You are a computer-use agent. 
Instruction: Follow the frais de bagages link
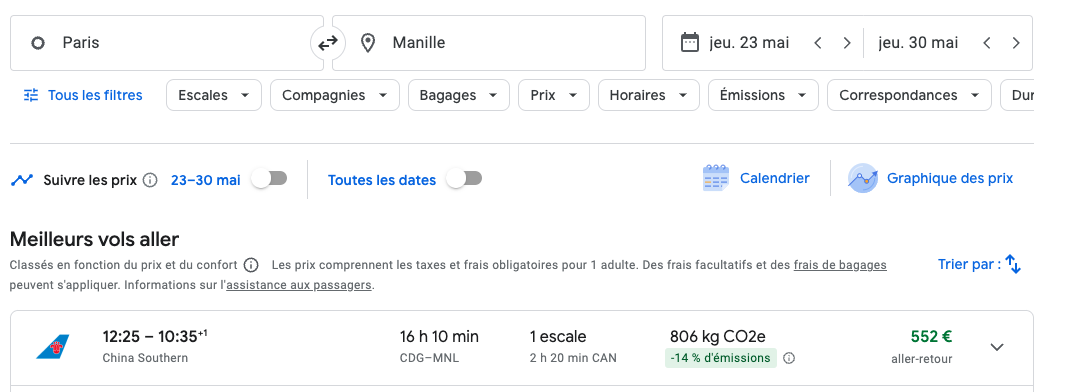click(840, 265)
